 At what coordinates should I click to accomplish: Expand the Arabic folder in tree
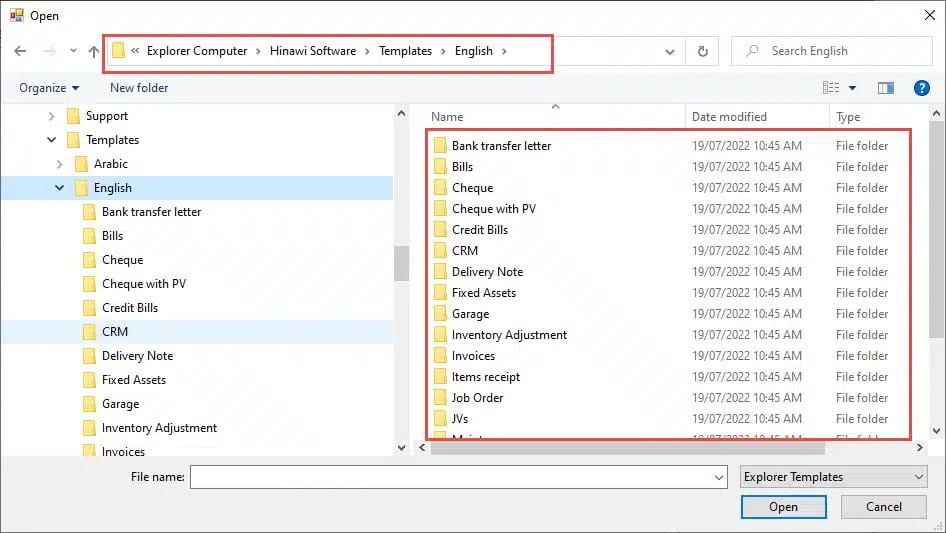60,164
